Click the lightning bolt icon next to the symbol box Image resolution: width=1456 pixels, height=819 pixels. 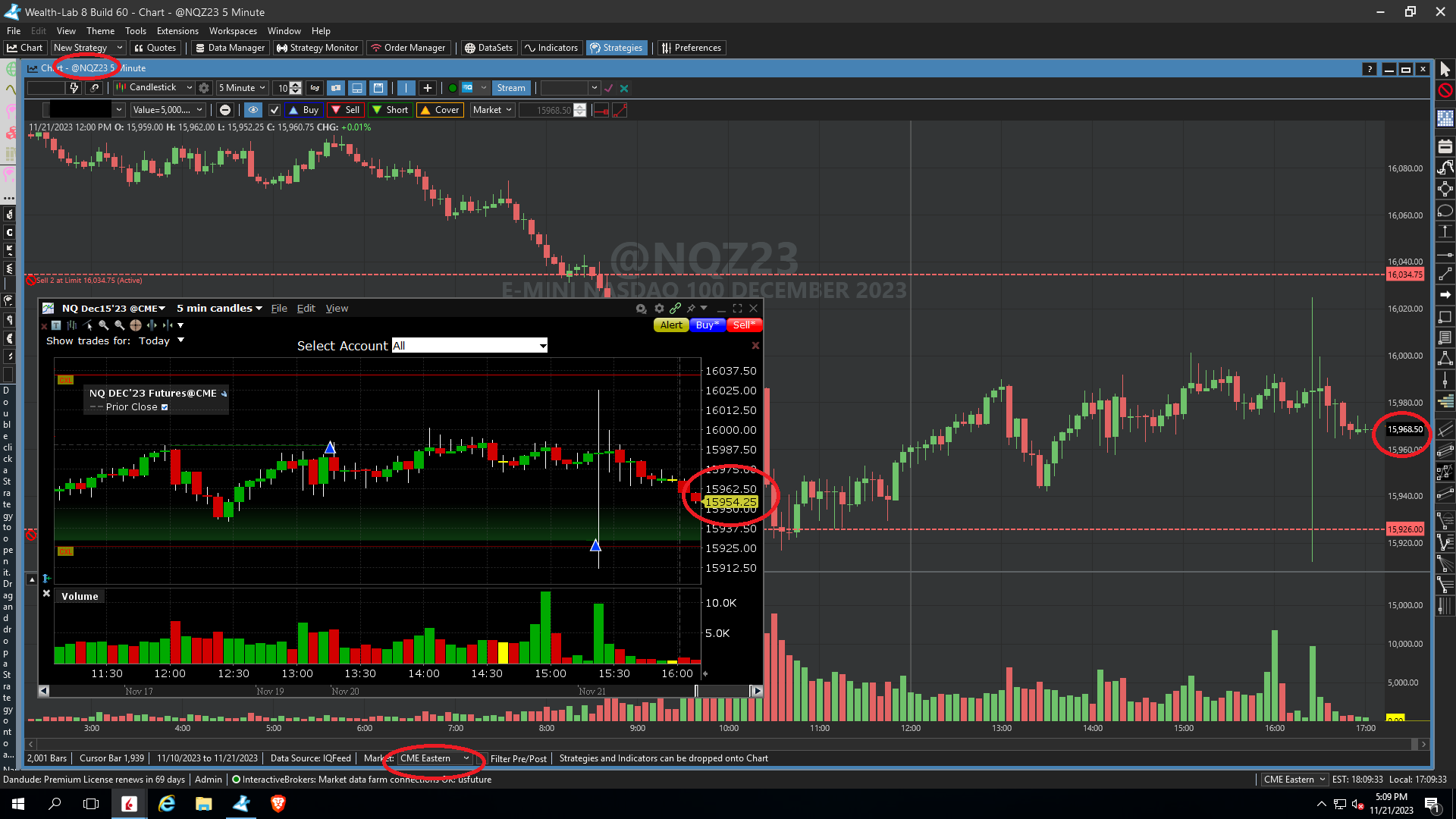point(74,88)
